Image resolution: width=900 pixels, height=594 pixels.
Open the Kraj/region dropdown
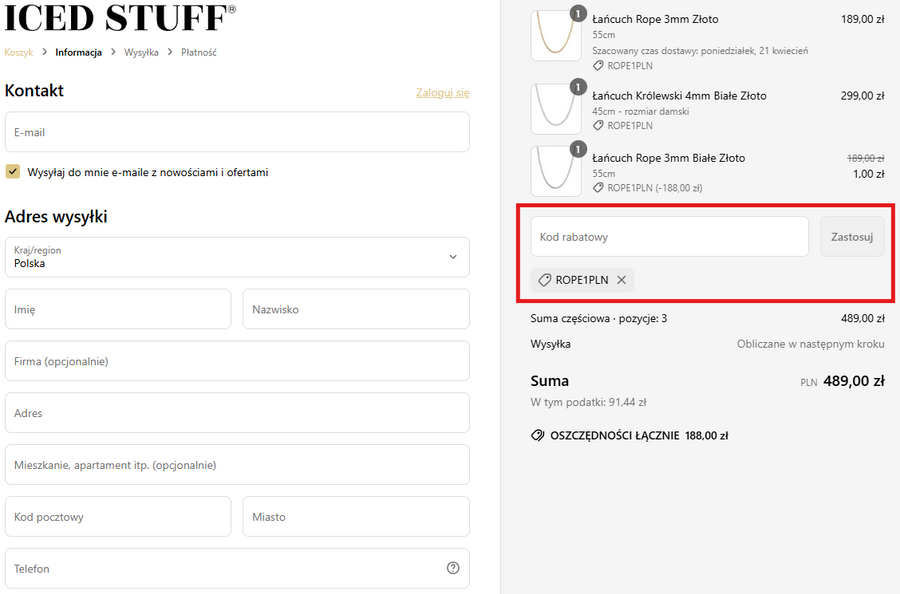(x=237, y=257)
